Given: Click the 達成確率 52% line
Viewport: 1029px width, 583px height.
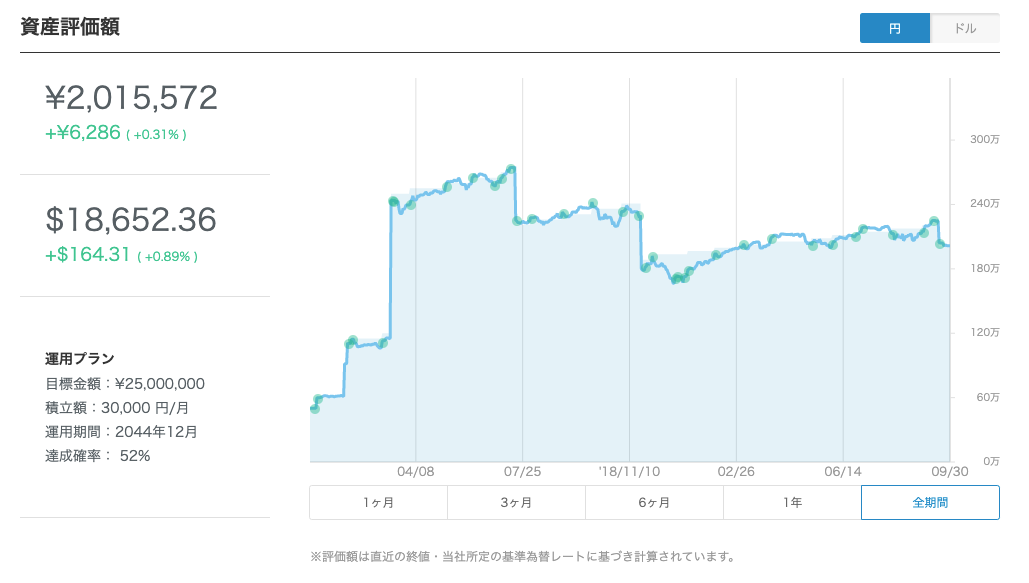Looking at the screenshot, I should (x=98, y=455).
